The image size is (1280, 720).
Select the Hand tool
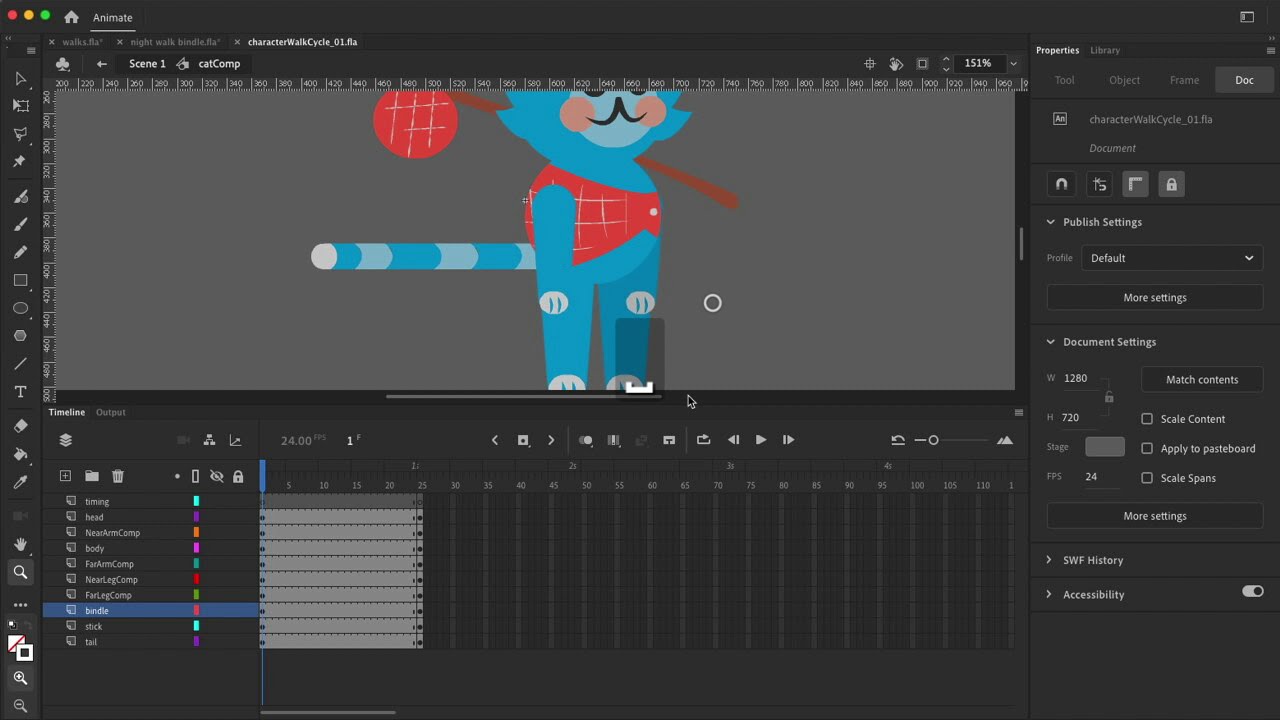pyautogui.click(x=20, y=544)
